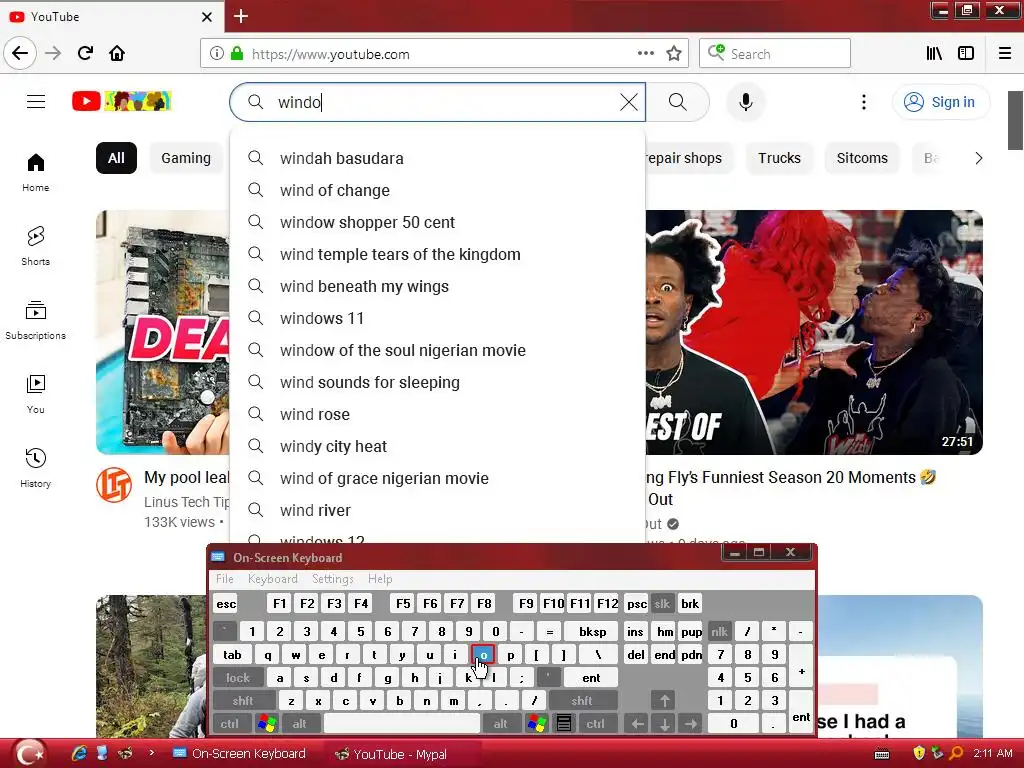
Task: Click the esc key on On-Screen Keyboard
Action: pos(226,603)
